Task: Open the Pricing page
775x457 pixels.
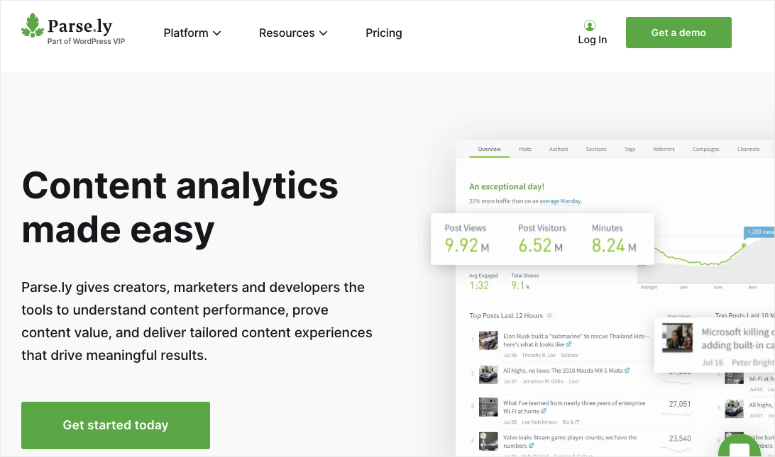Action: [x=384, y=33]
